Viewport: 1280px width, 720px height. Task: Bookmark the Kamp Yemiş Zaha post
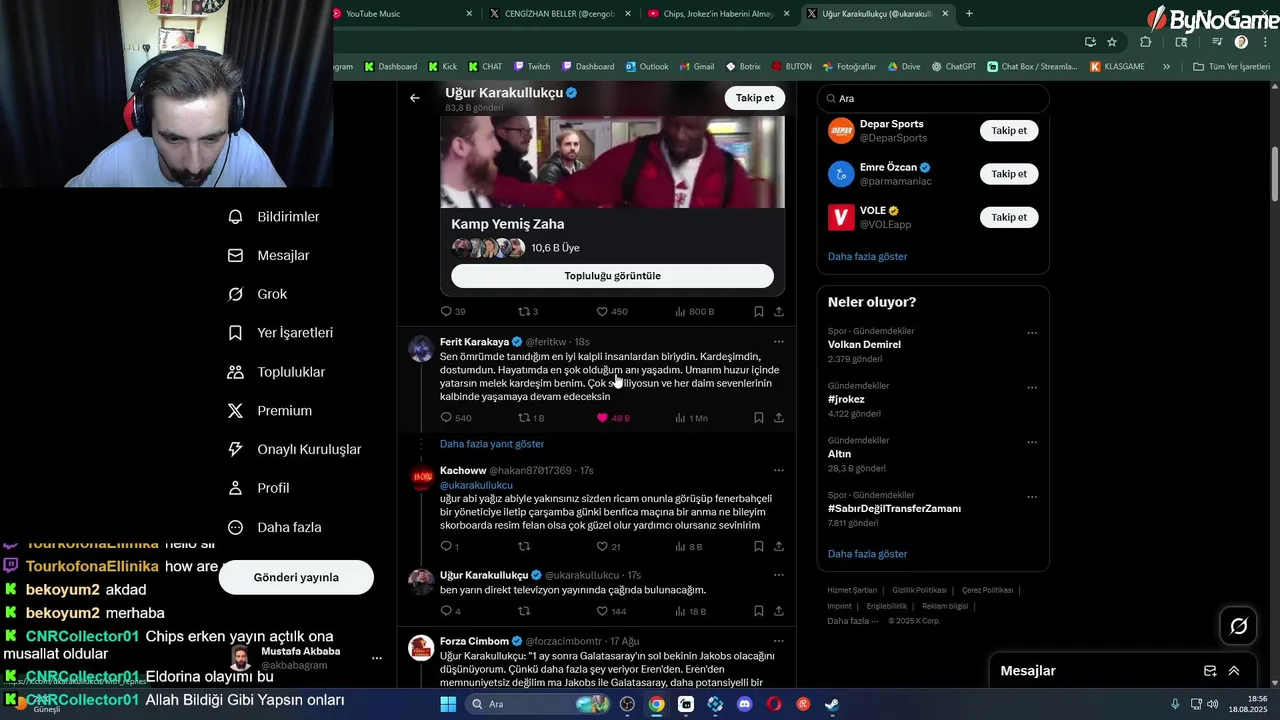(x=759, y=312)
